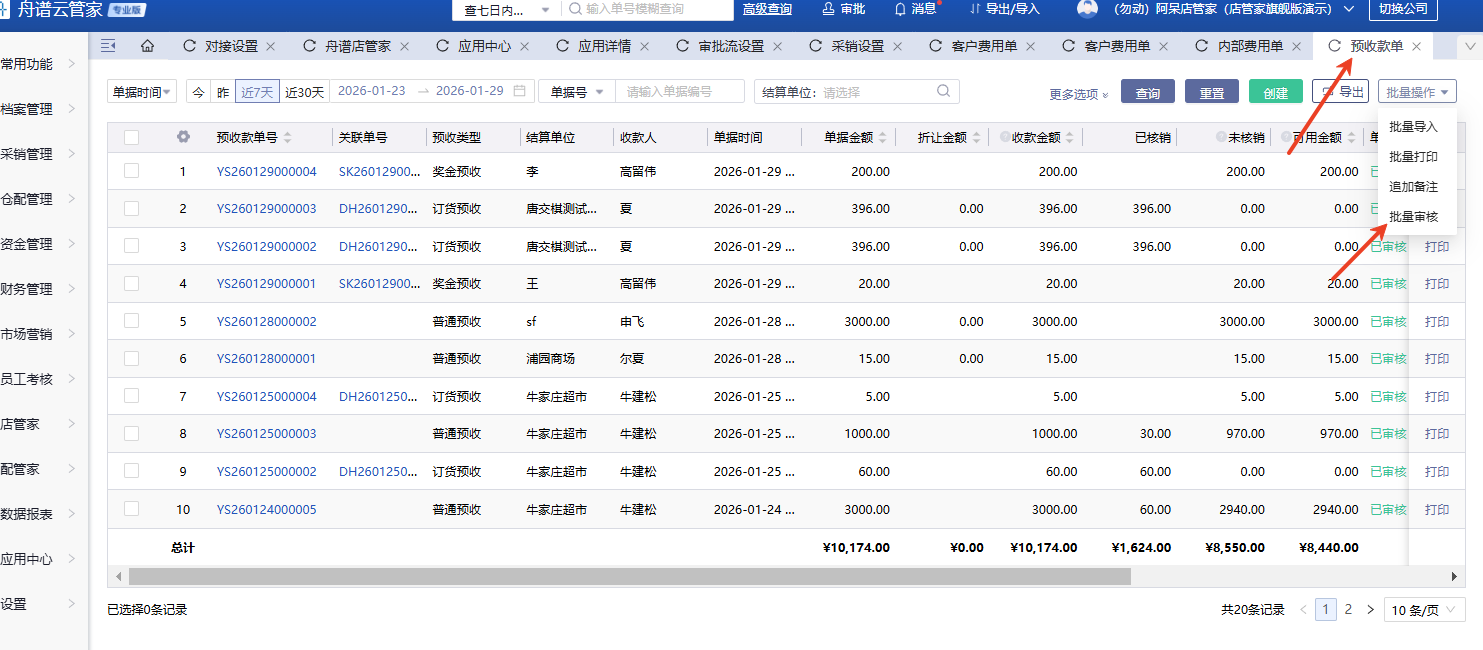Screen dimensions: 1483x650
Task: Click the horizontal table scrollbar
Action: coord(629,577)
